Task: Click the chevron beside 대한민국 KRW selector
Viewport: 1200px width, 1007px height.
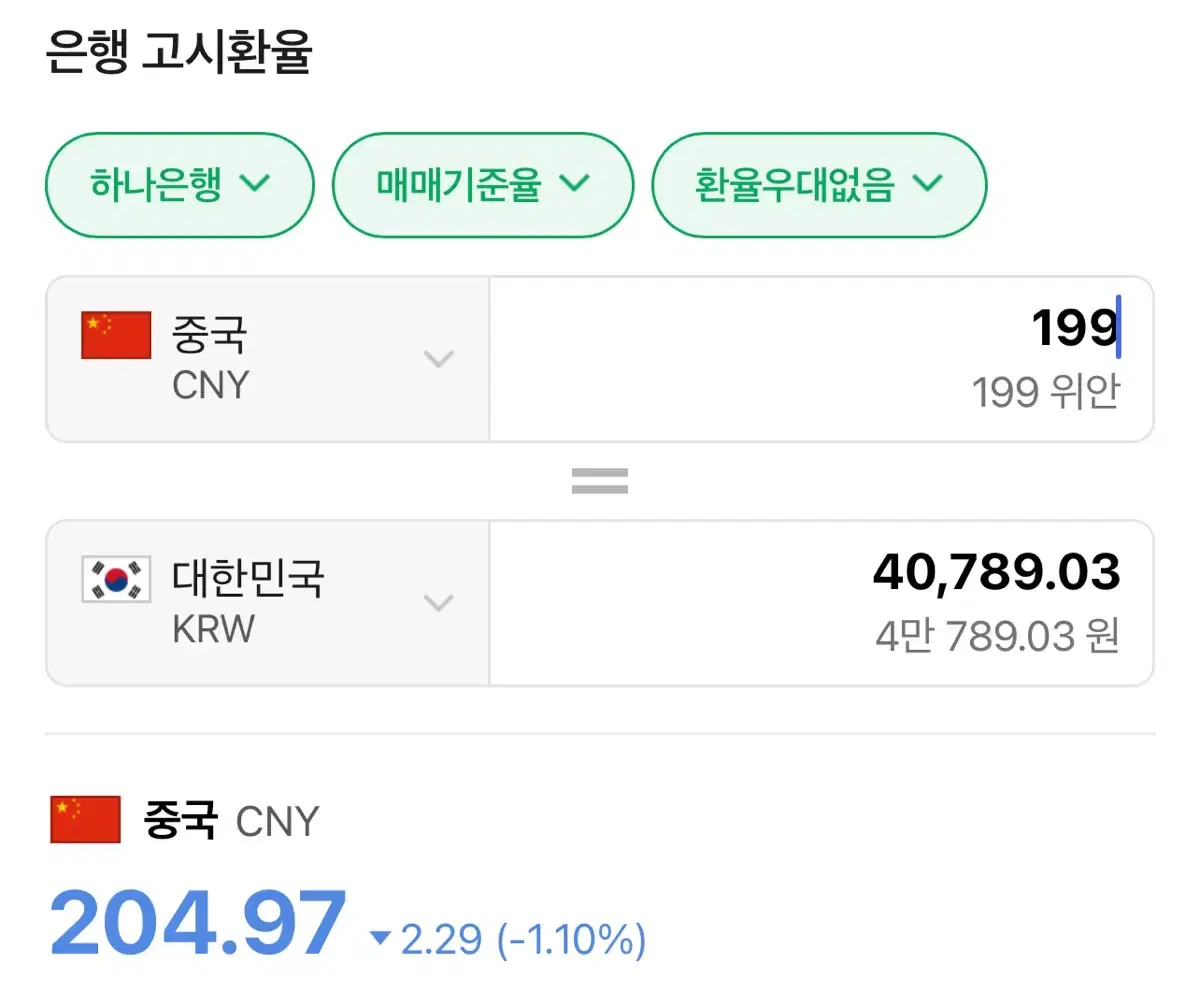Action: (439, 602)
